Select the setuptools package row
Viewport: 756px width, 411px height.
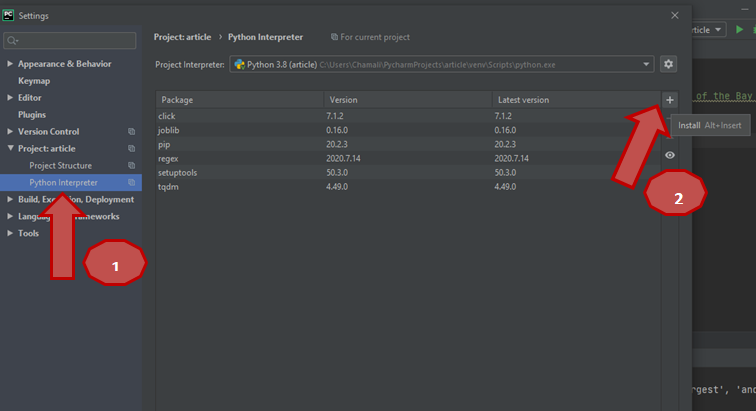pyautogui.click(x=408, y=172)
